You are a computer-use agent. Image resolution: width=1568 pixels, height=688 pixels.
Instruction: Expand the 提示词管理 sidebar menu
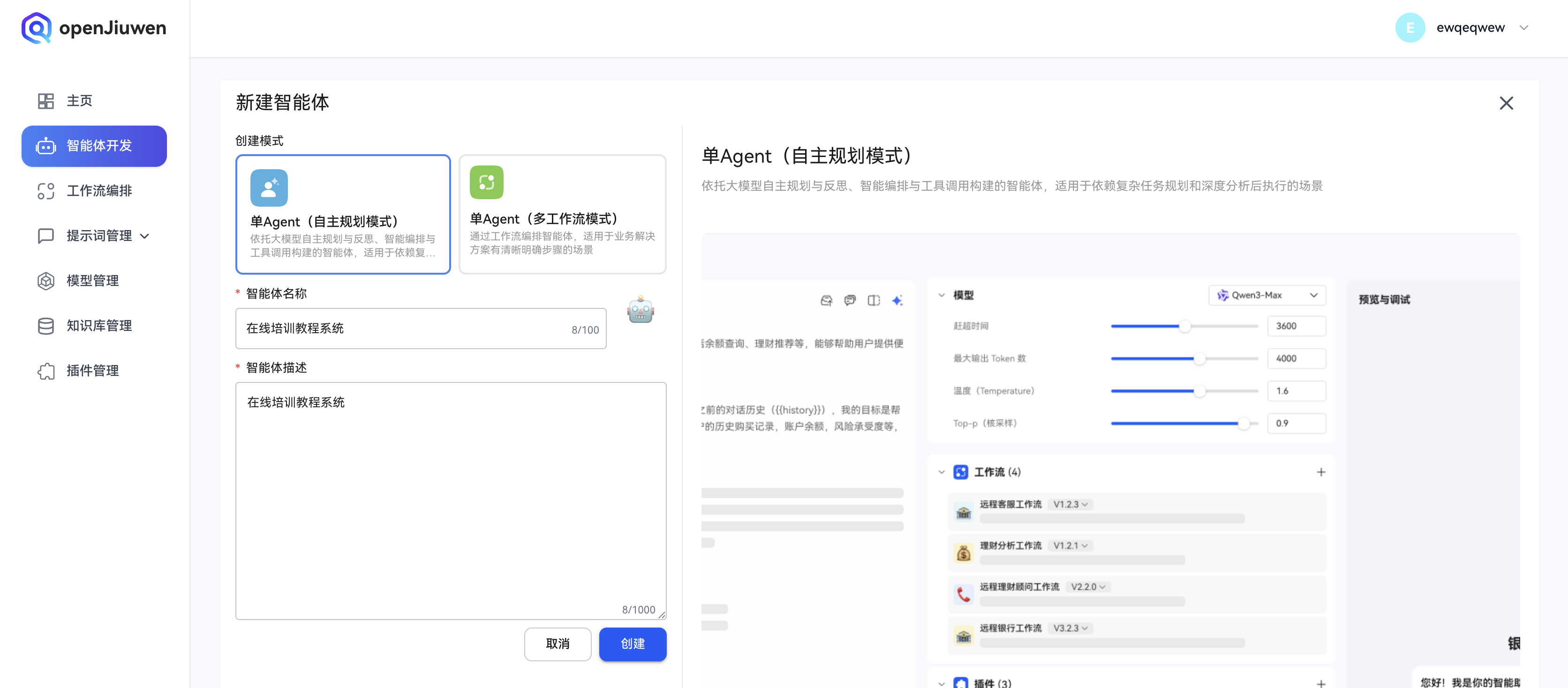click(x=144, y=236)
